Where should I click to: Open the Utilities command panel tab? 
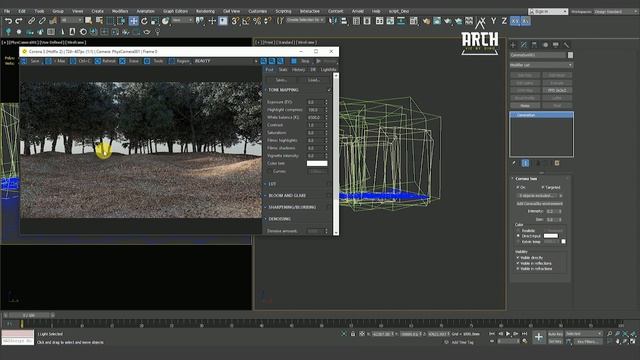tap(566, 45)
